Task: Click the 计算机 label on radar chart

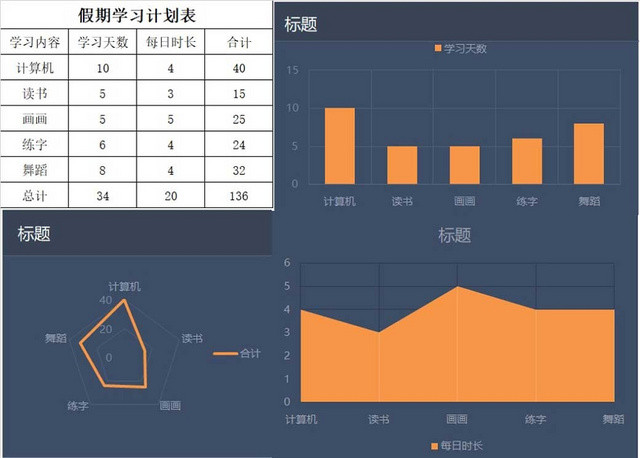Action: 124,287
